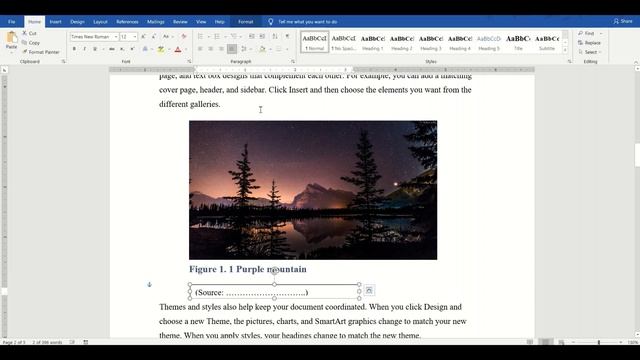Click inside the Source text box
The width and height of the screenshot is (640, 360).
click(x=274, y=292)
